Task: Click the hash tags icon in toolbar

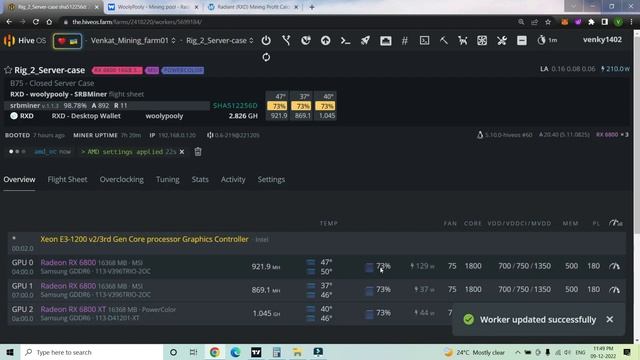Action: [404, 40]
